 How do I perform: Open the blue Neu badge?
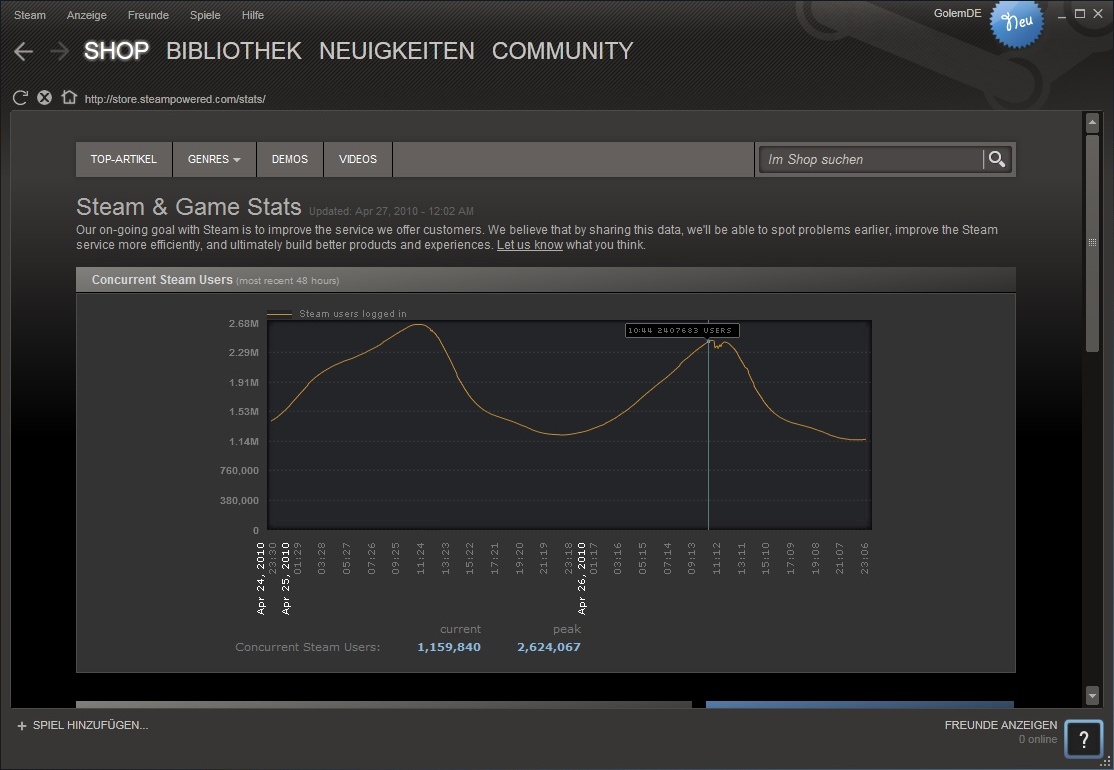[1017, 23]
